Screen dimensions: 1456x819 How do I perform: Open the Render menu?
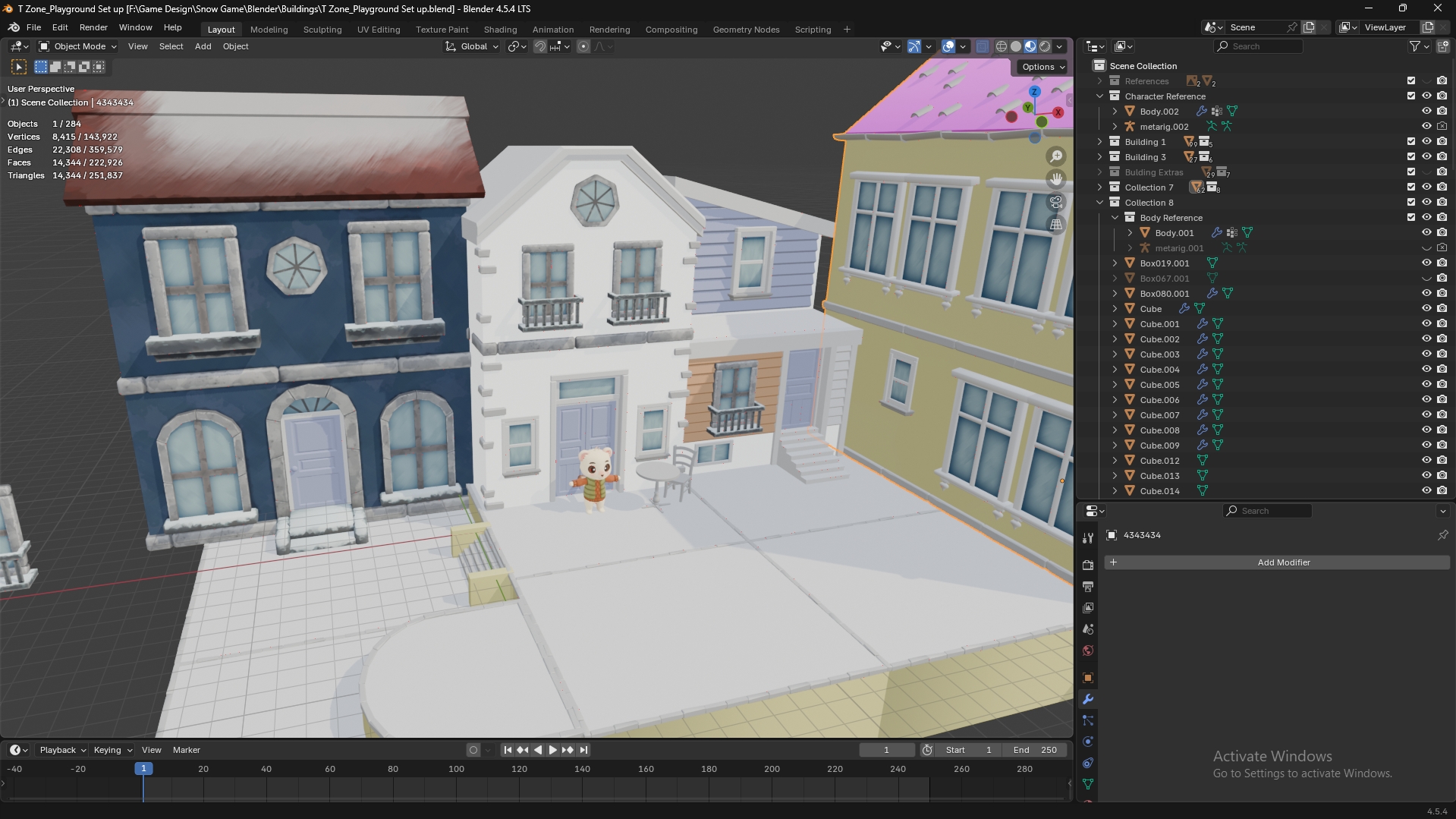coord(93,27)
